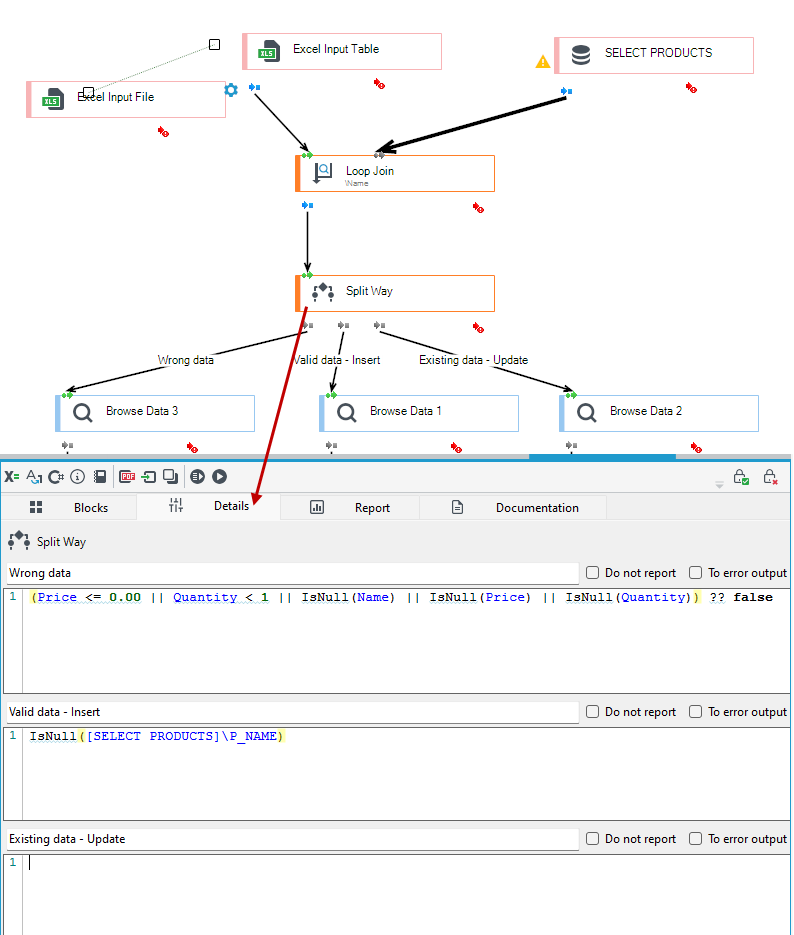Click the XLS icon in Excel Input File
Viewport: 794px width, 935px height.
click(x=53, y=99)
